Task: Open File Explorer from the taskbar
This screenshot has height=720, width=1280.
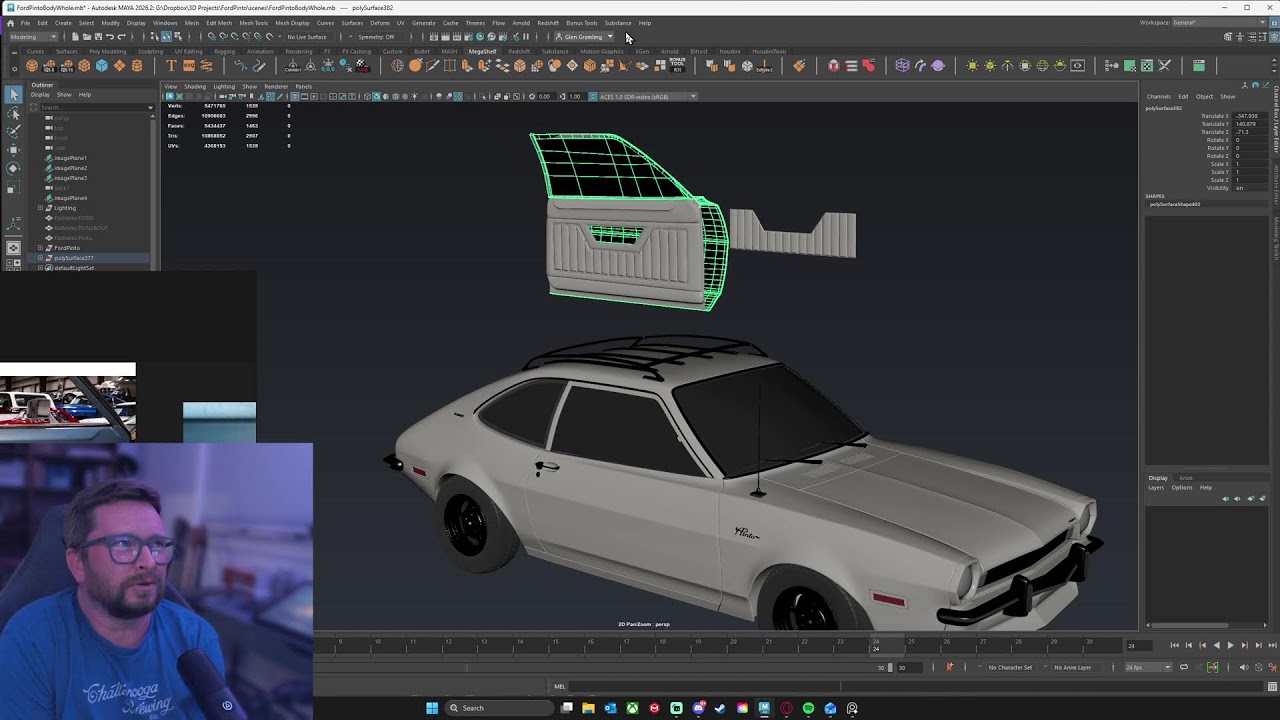Action: coord(588,708)
